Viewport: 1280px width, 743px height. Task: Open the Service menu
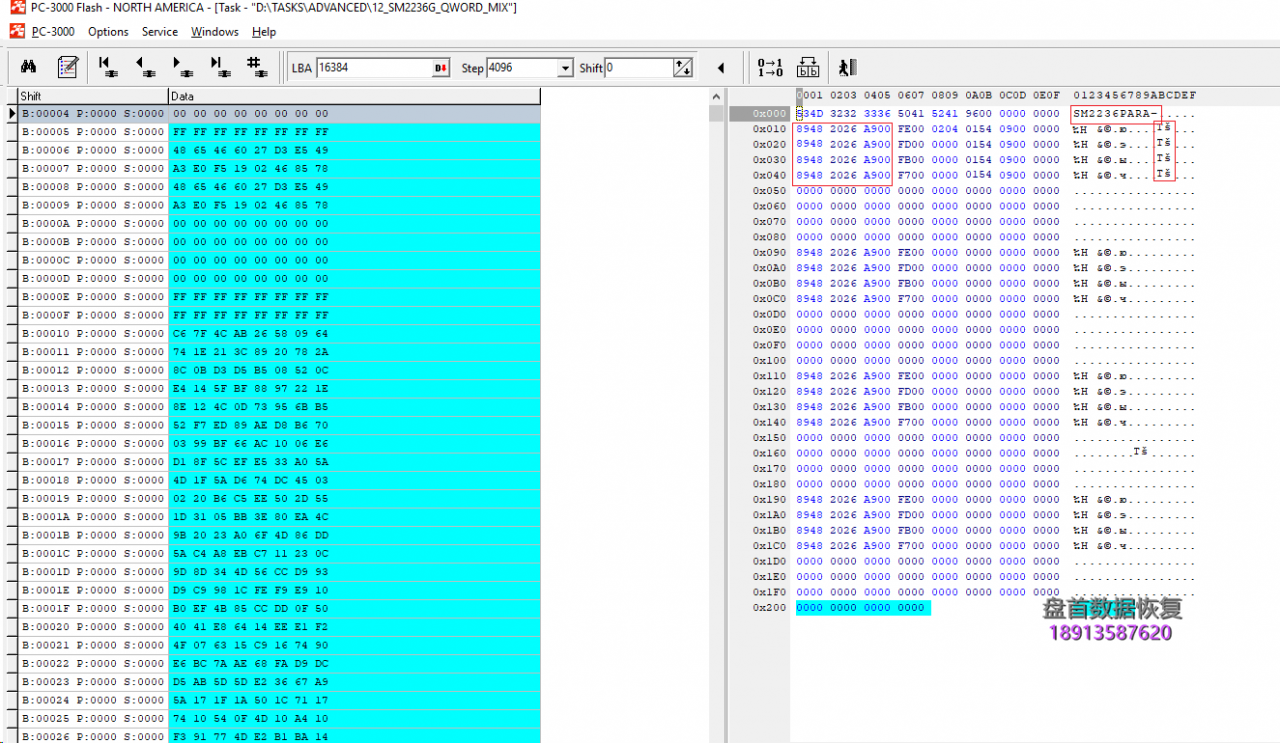159,31
